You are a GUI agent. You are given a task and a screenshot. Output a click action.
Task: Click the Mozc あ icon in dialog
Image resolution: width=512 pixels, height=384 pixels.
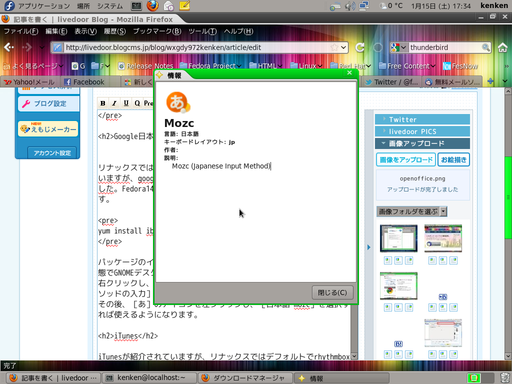tap(178, 102)
